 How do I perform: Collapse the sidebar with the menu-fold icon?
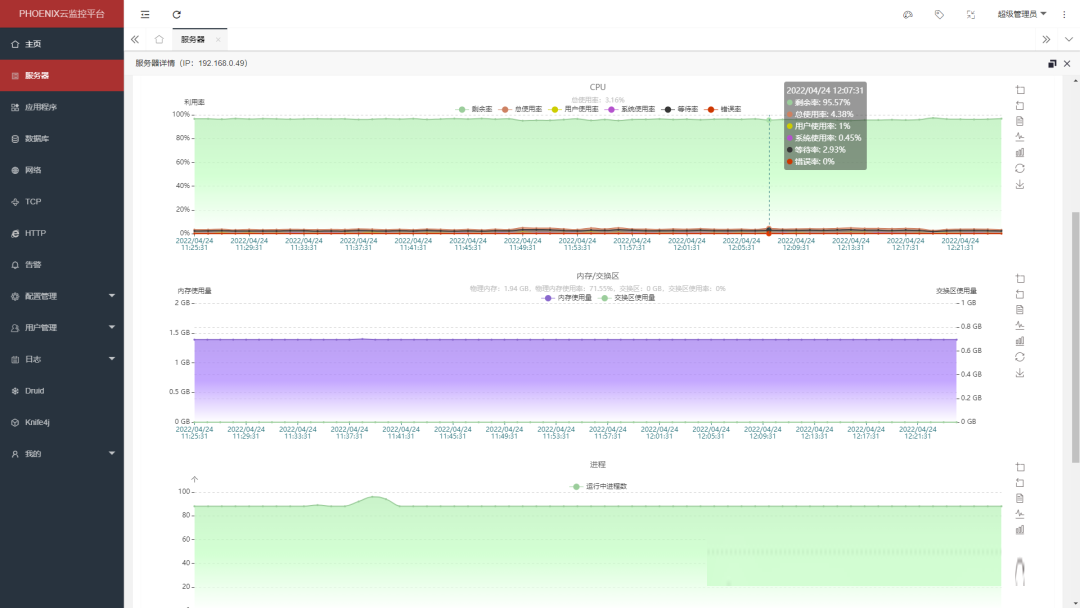coord(146,15)
